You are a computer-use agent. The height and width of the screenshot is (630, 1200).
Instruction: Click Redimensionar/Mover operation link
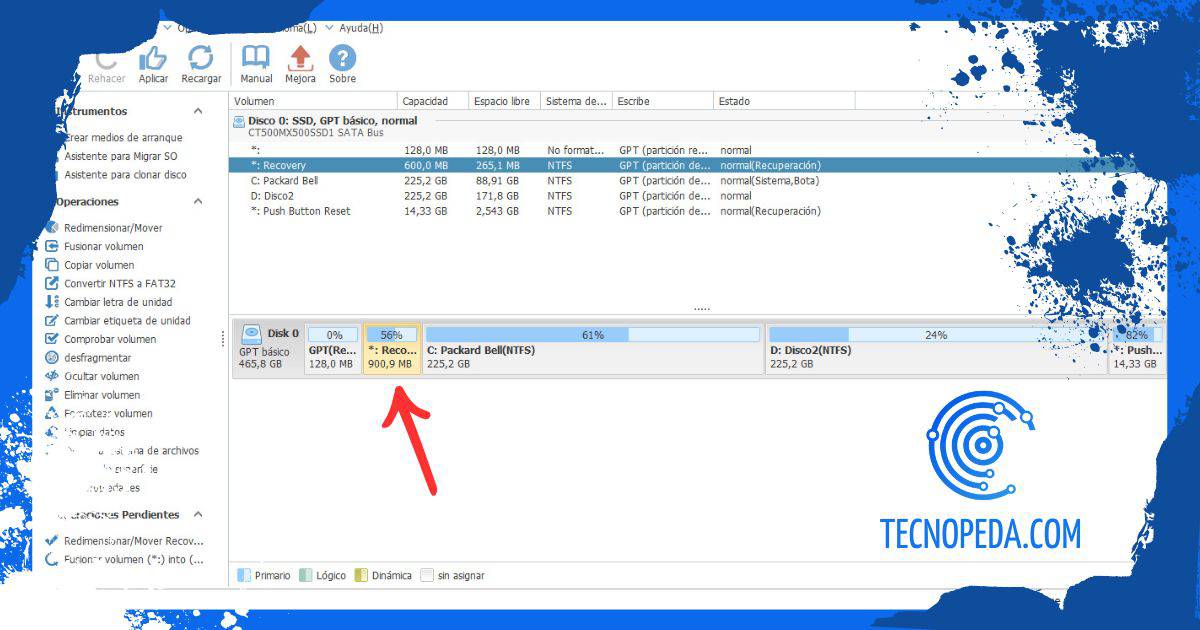[113, 228]
